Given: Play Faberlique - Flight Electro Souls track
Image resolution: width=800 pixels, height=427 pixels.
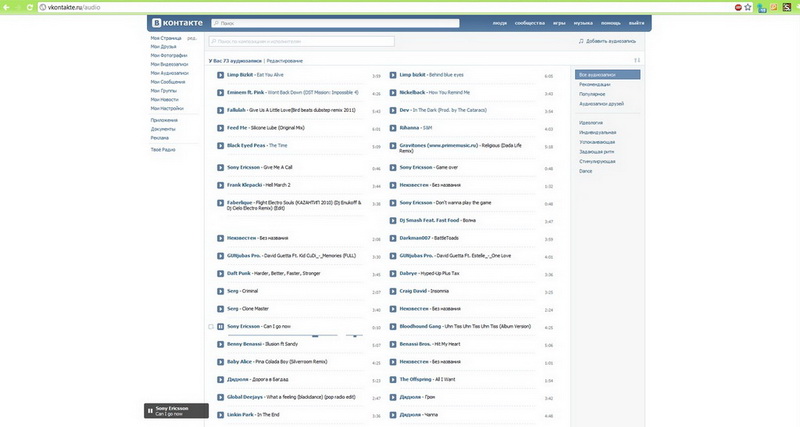Looking at the screenshot, I should pyautogui.click(x=220, y=203).
